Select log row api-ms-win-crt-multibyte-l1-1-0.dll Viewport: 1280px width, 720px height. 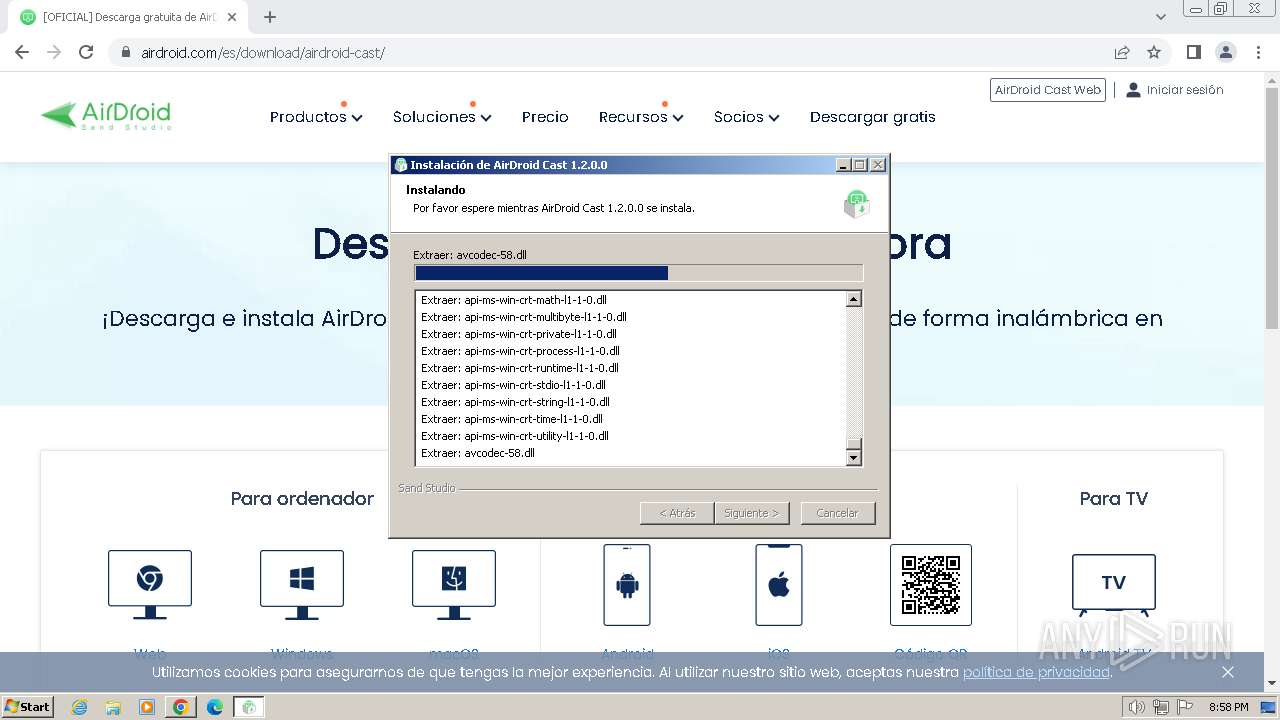tap(524, 317)
